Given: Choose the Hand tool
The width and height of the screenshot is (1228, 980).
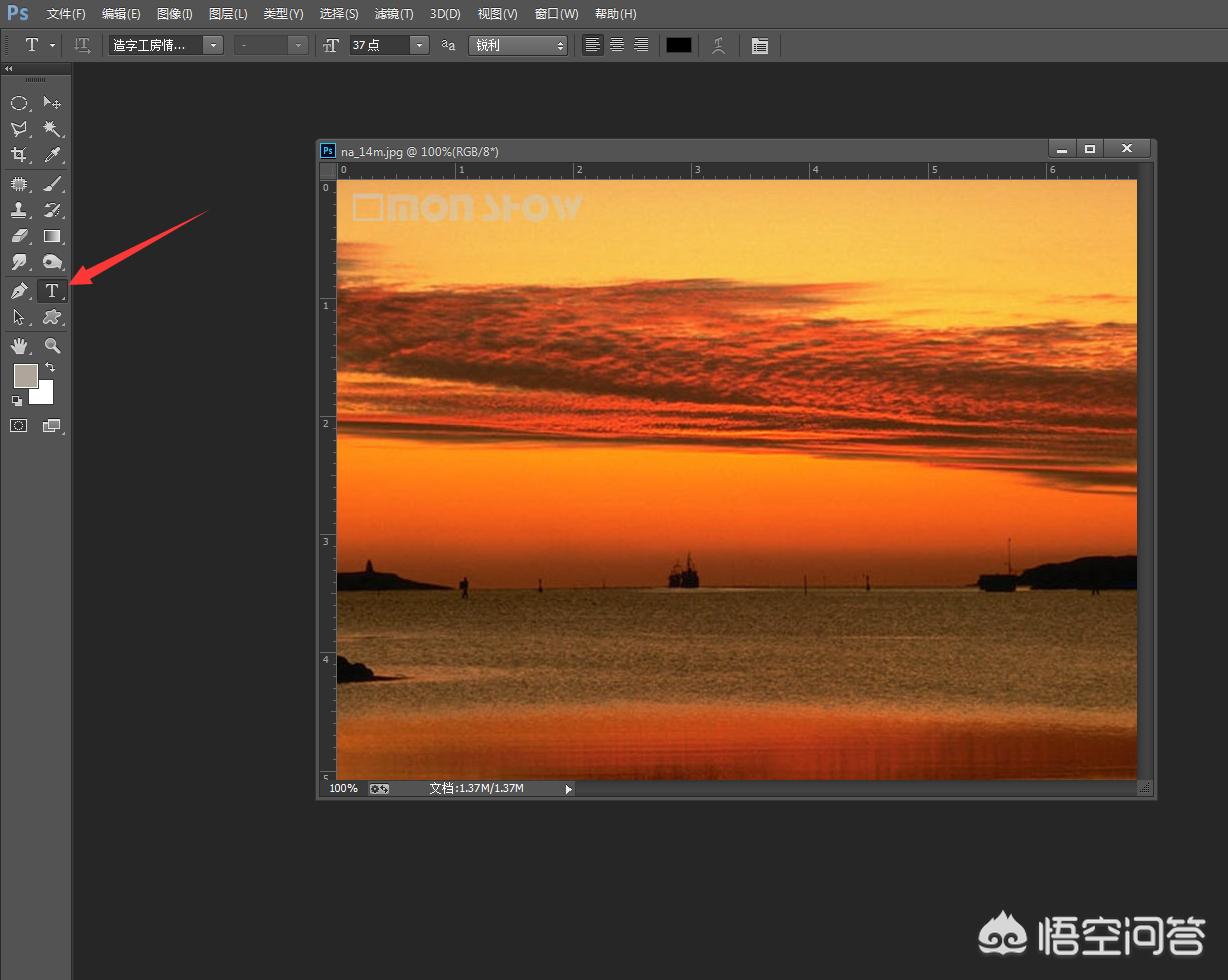Looking at the screenshot, I should click(x=19, y=346).
